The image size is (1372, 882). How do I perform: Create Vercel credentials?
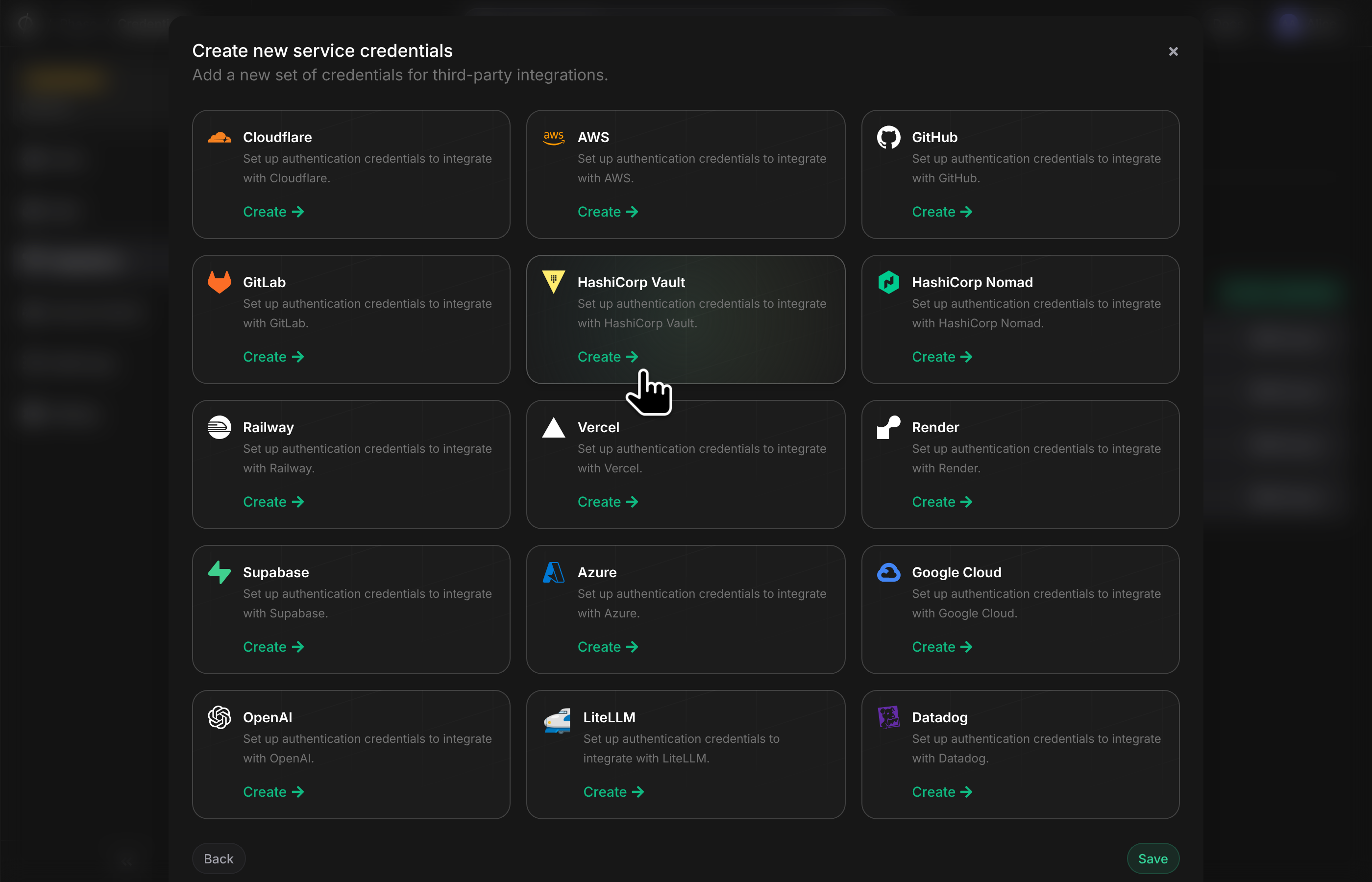click(608, 502)
